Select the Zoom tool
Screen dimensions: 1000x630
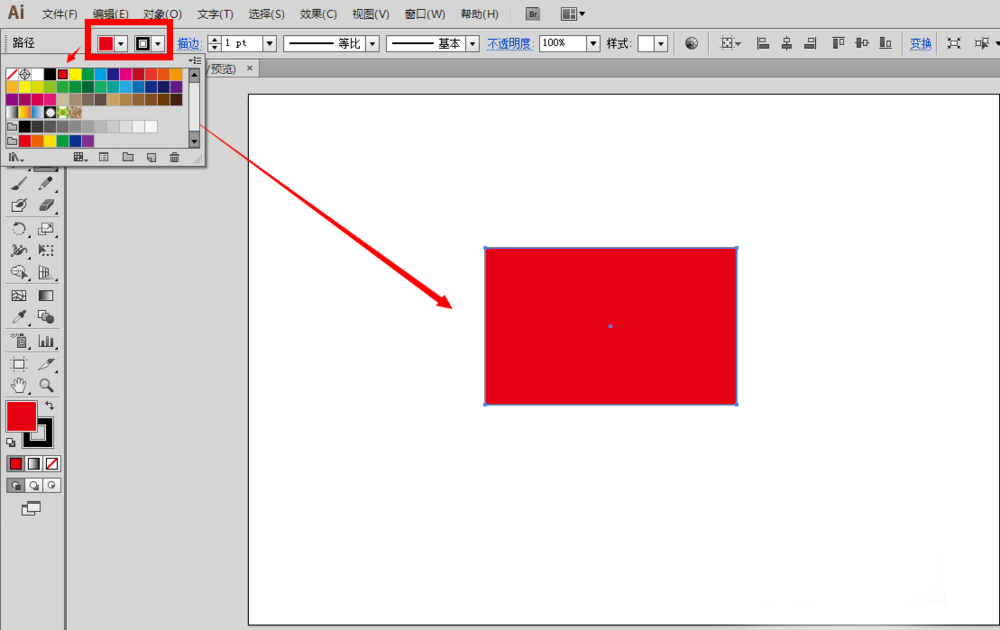45,387
